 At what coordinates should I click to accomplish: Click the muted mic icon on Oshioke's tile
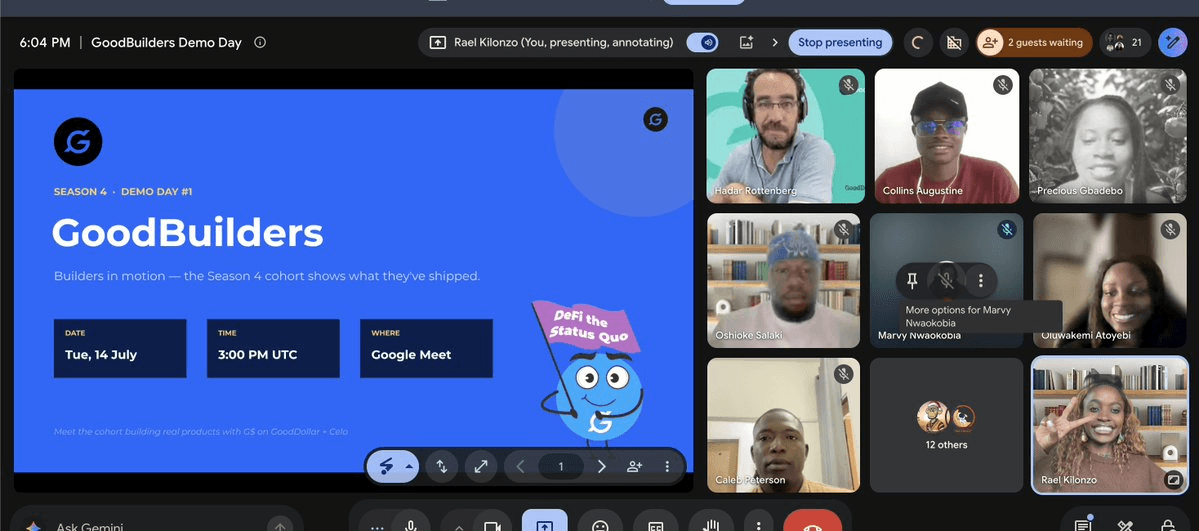click(843, 229)
